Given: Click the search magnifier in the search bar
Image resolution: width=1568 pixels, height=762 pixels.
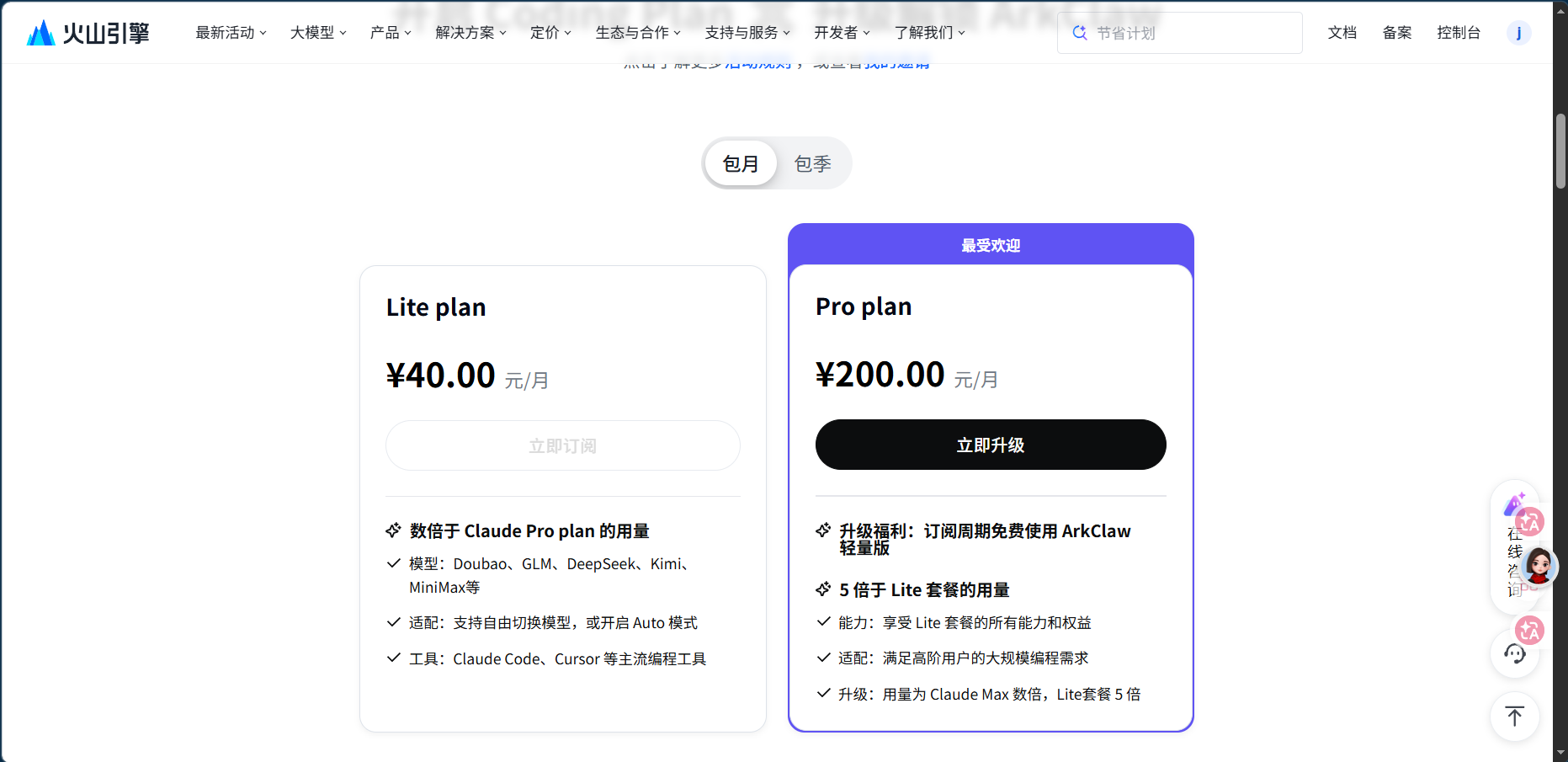Looking at the screenshot, I should tap(1079, 32).
